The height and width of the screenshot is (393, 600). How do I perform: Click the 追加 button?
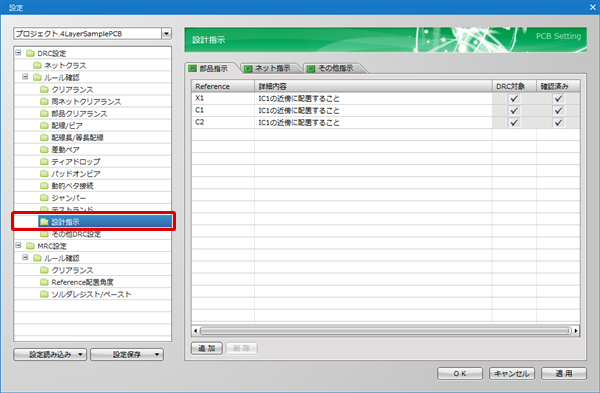point(207,348)
